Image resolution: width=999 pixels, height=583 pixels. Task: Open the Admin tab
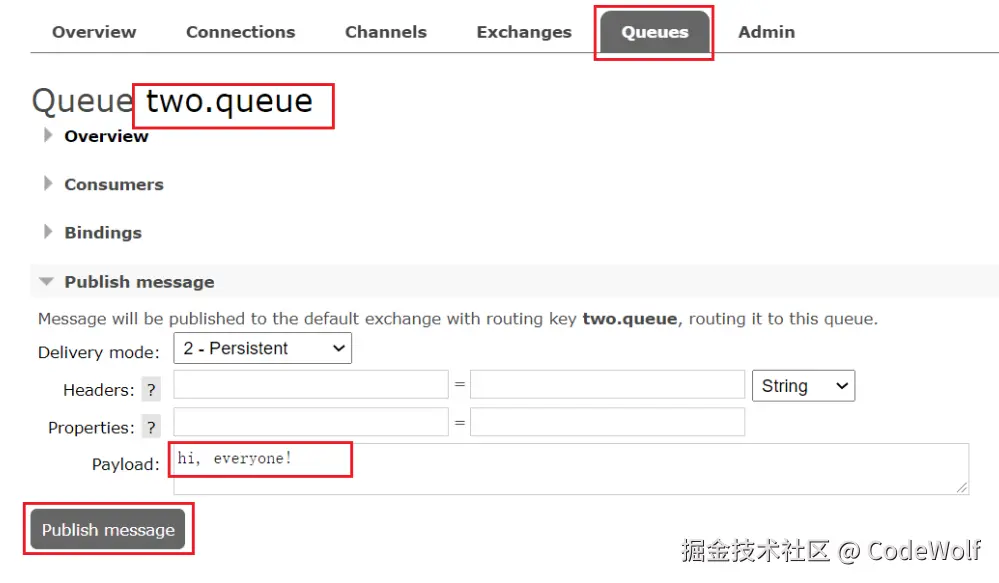766,32
